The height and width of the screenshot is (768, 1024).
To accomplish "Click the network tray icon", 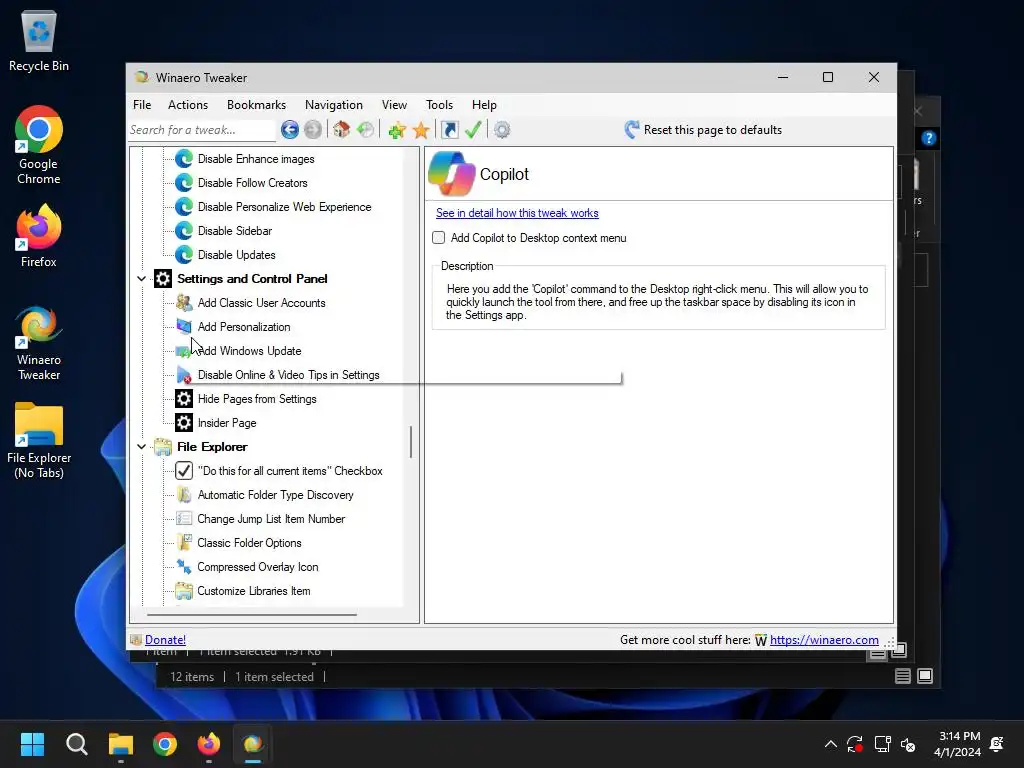I will pyautogui.click(x=882, y=744).
